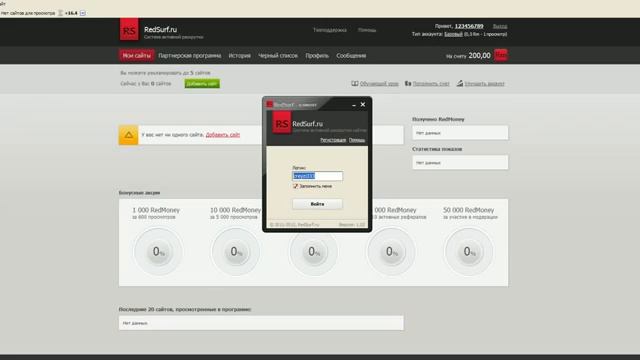Open the Профиль menu item
640x360 pixels.
(x=317, y=56)
